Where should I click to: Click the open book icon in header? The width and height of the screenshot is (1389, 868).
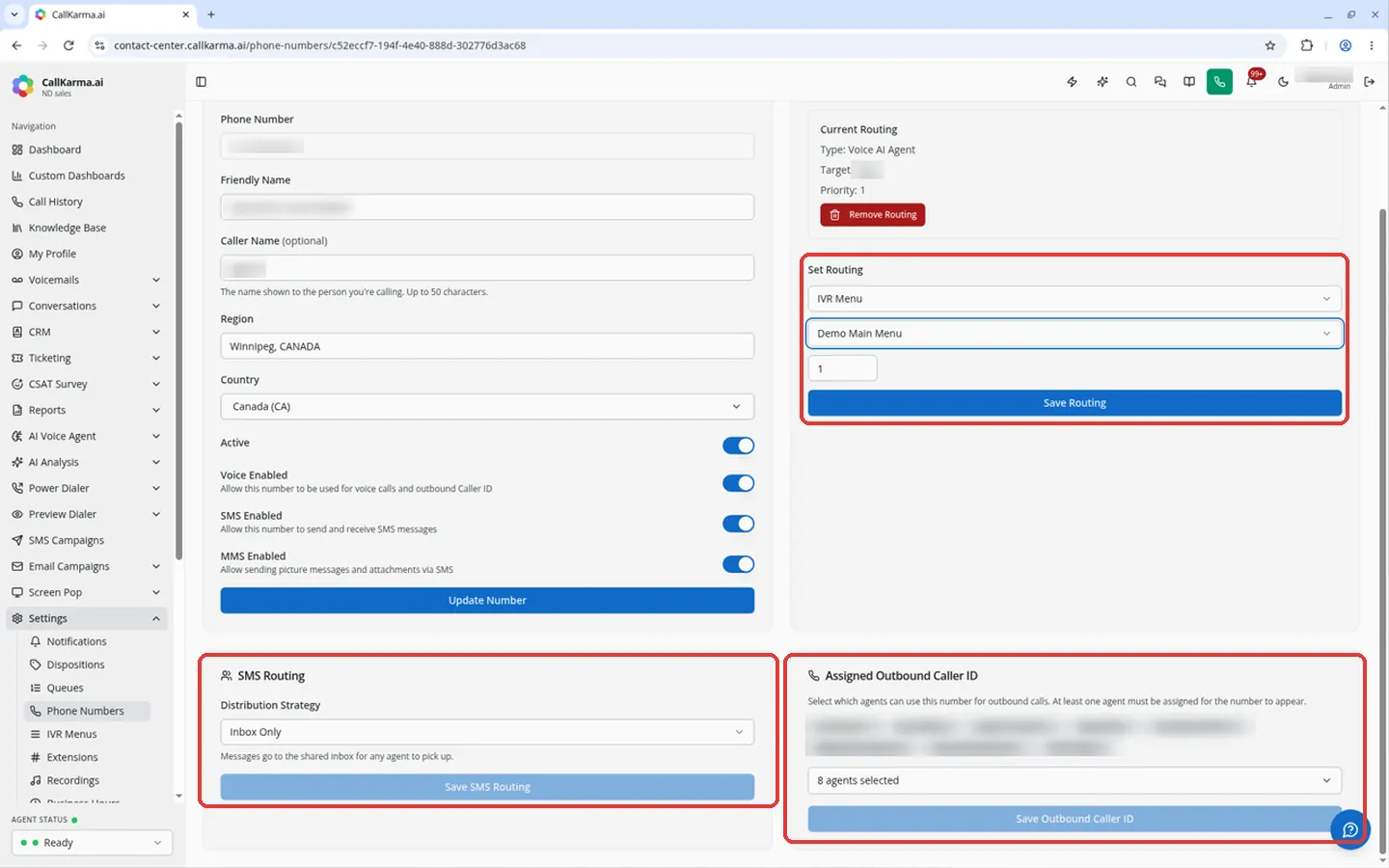click(1189, 82)
